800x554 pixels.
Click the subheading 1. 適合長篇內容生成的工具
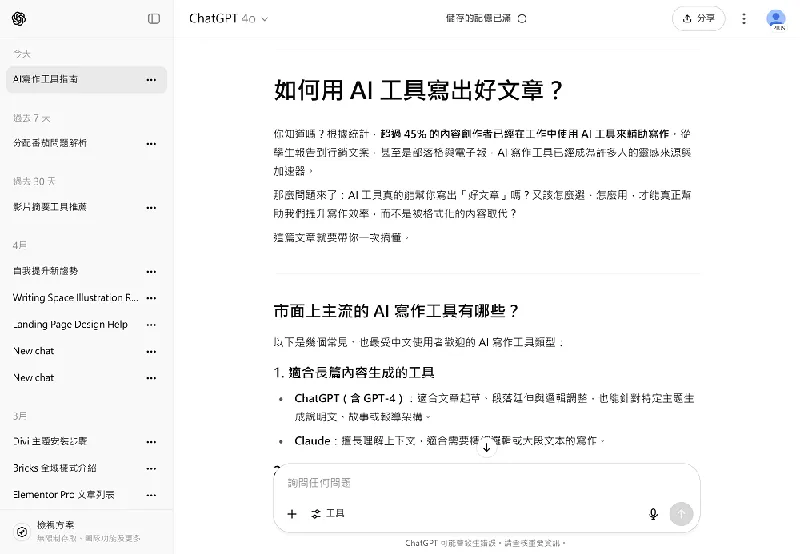(x=354, y=373)
